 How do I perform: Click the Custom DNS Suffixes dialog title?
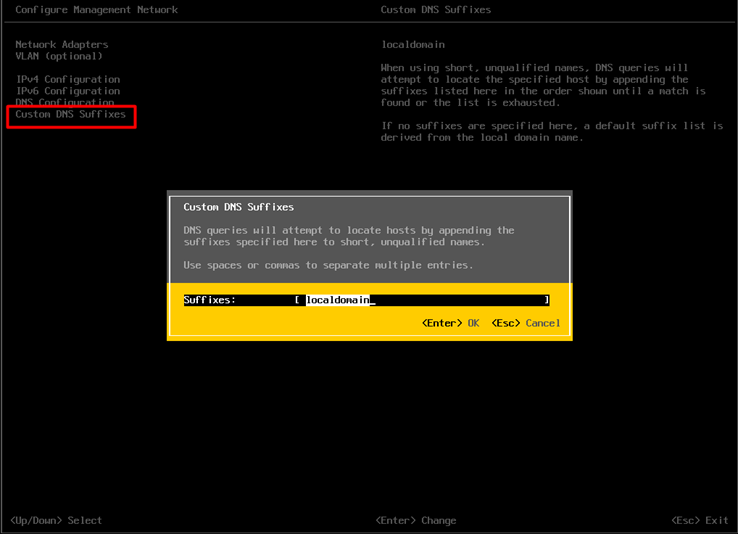(239, 207)
